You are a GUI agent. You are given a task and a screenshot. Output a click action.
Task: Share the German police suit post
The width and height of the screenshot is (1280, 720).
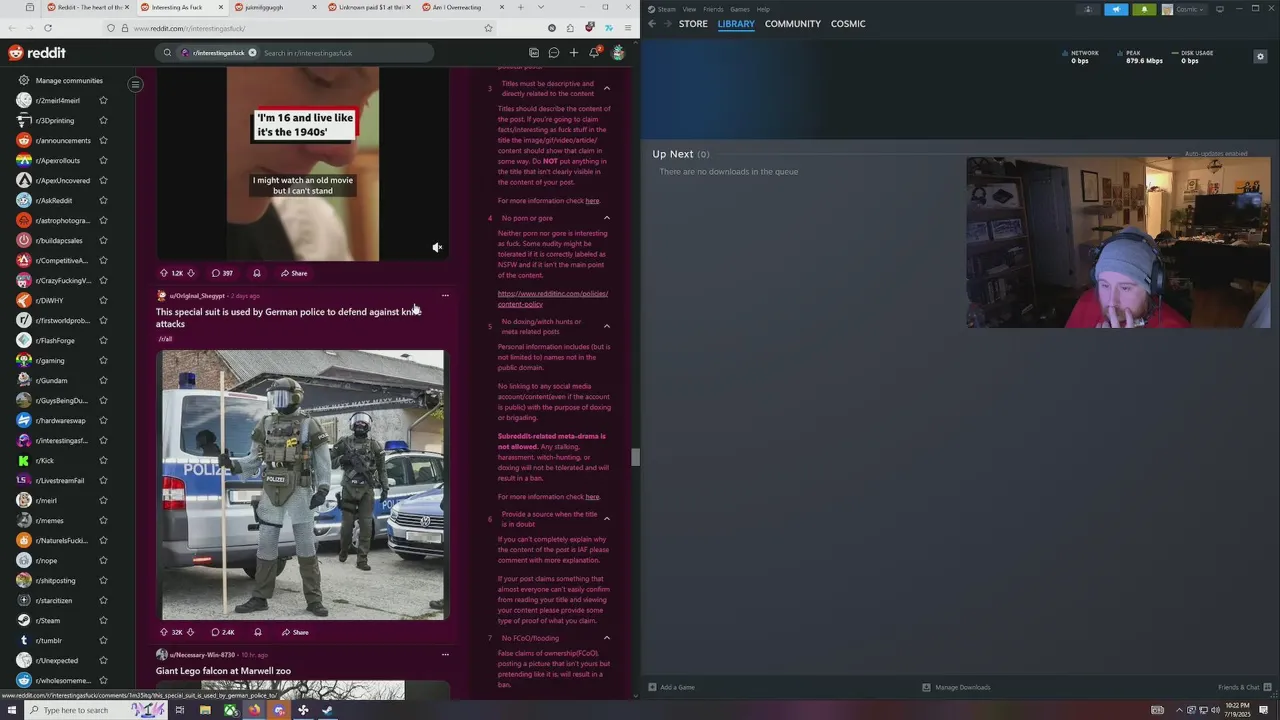pyautogui.click(x=295, y=632)
